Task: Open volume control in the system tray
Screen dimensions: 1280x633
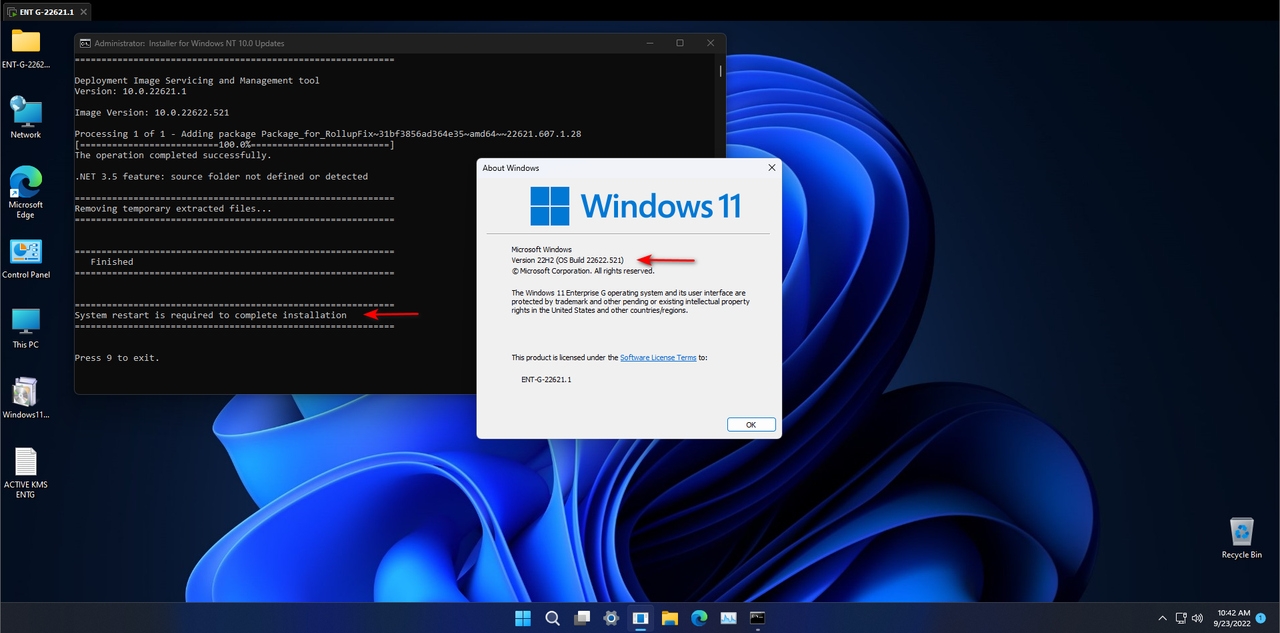Action: (x=1197, y=618)
